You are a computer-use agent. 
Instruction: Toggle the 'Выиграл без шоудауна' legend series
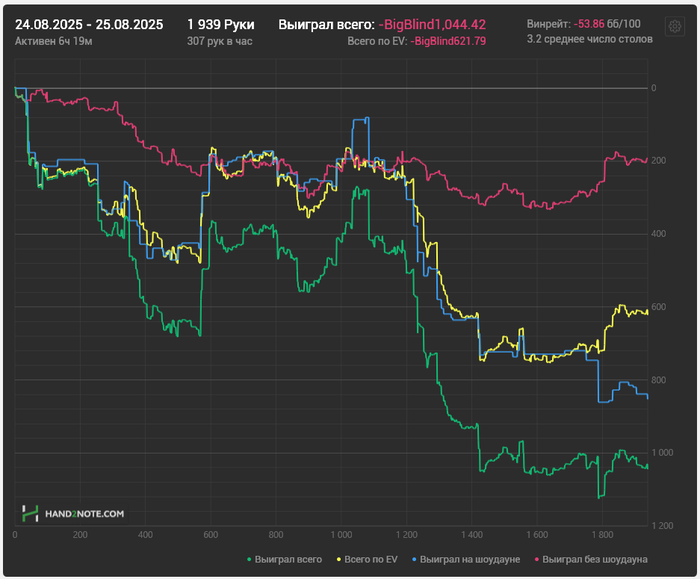pos(591,559)
